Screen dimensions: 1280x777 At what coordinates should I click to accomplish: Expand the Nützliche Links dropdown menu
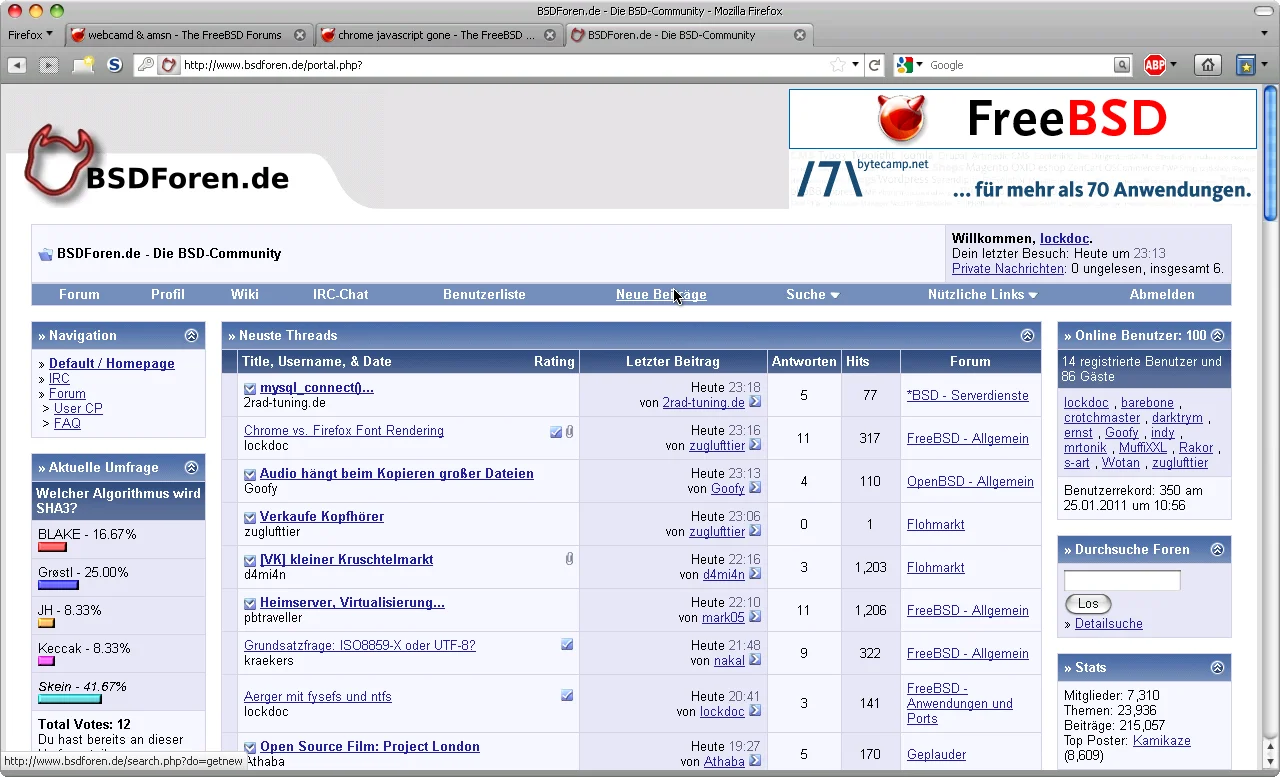click(982, 295)
